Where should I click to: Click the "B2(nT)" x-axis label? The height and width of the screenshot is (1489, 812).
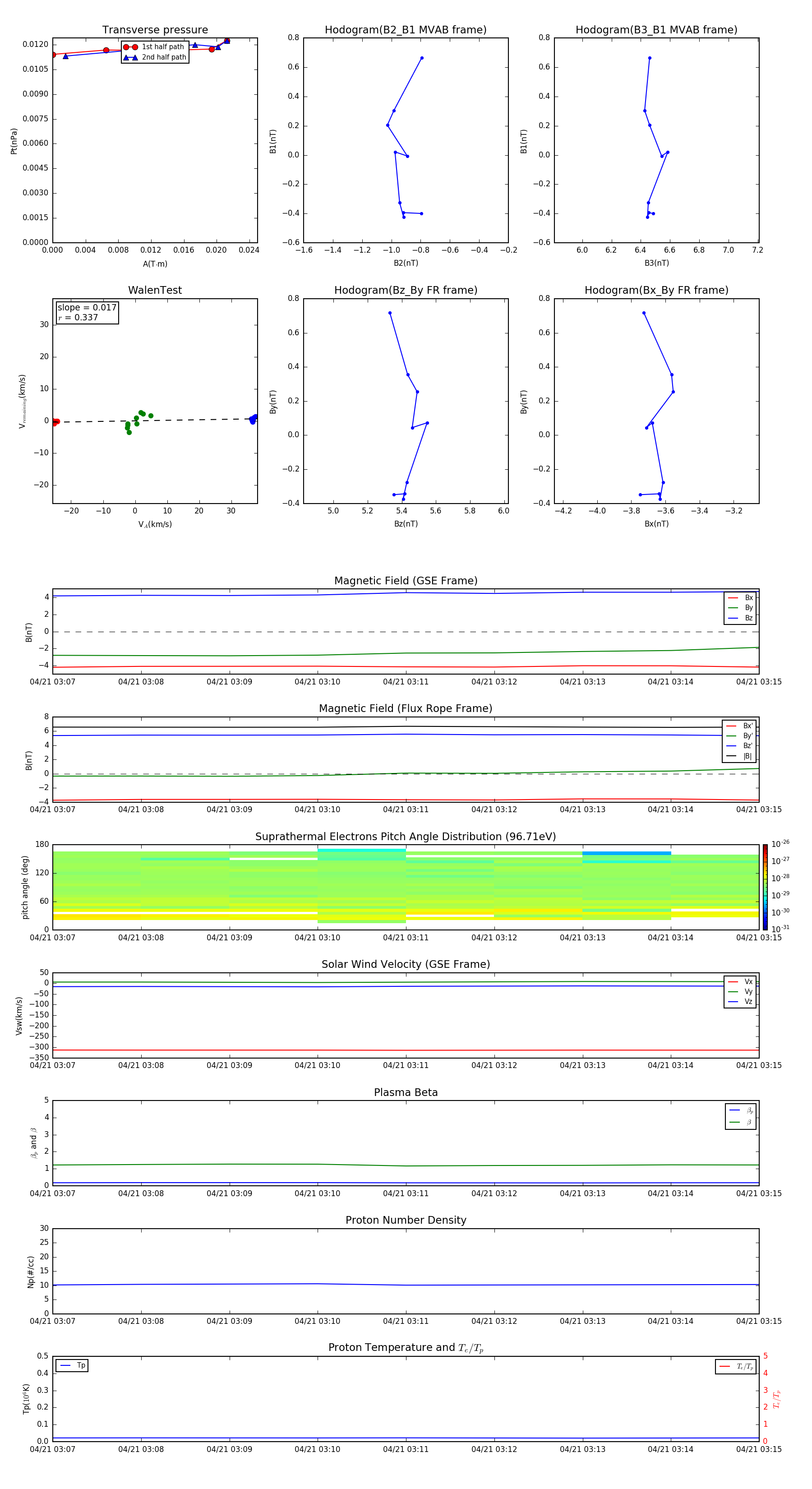406,263
